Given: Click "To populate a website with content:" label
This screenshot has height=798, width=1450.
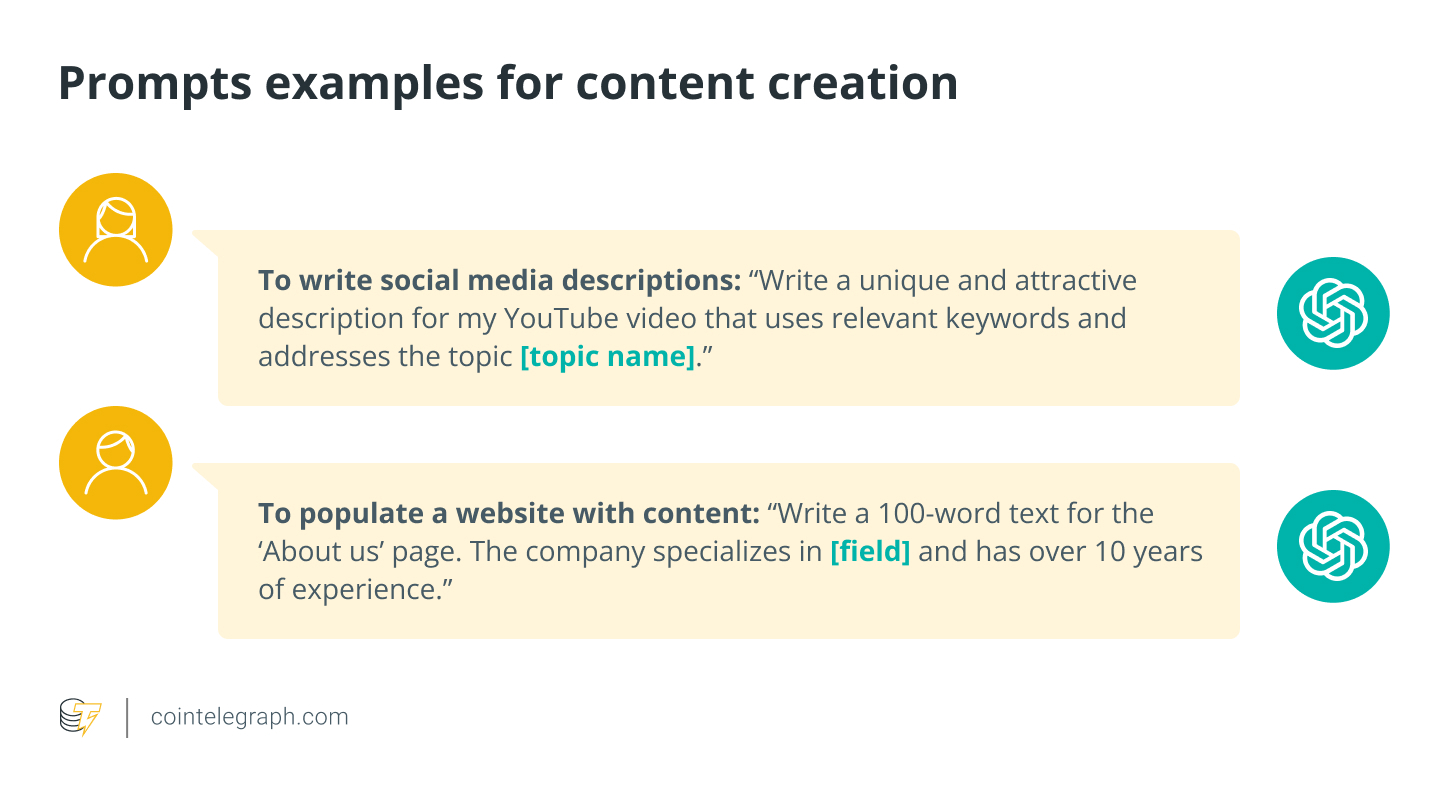Looking at the screenshot, I should coord(509,514).
